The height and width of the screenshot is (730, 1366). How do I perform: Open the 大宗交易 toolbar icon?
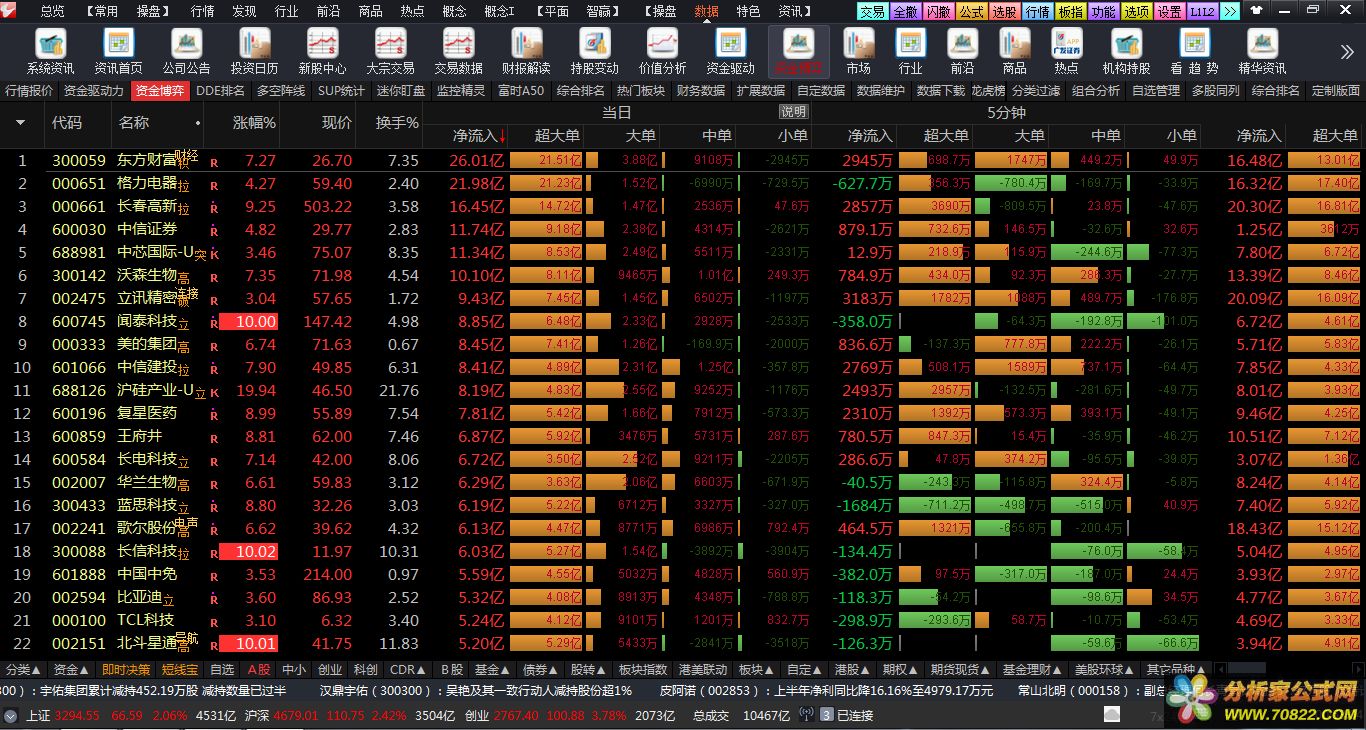390,51
